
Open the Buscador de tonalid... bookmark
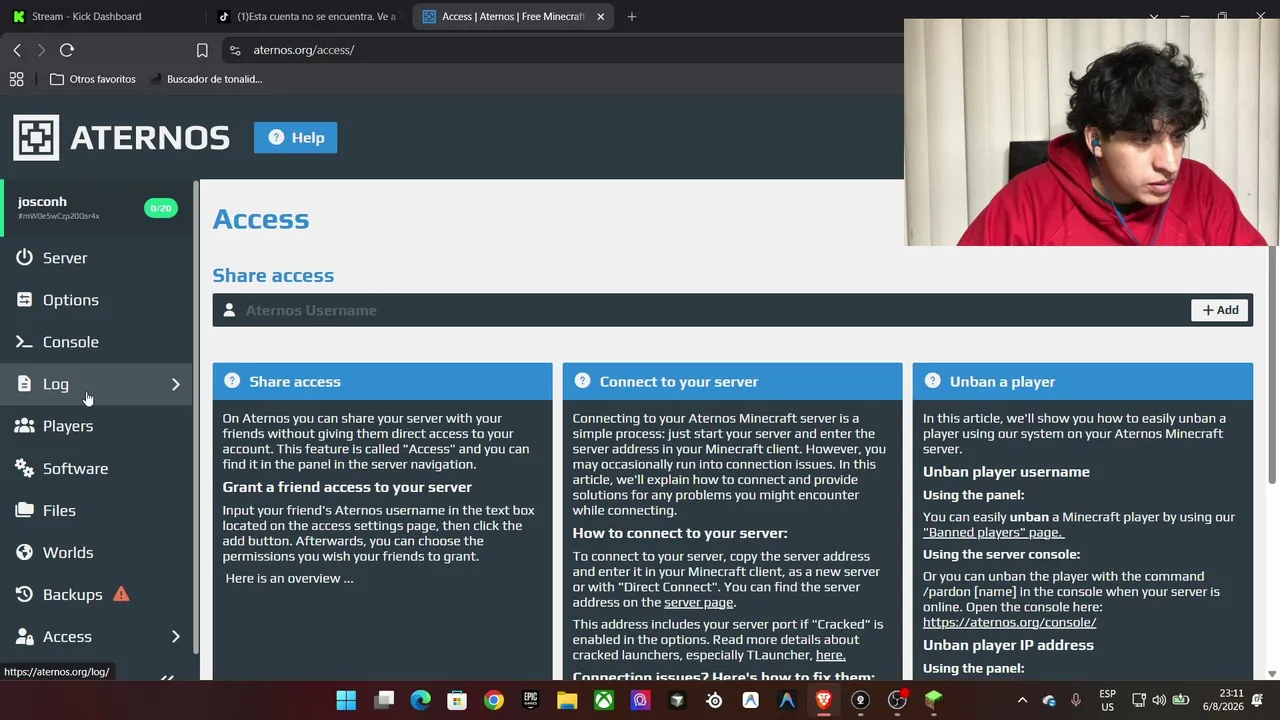point(206,79)
